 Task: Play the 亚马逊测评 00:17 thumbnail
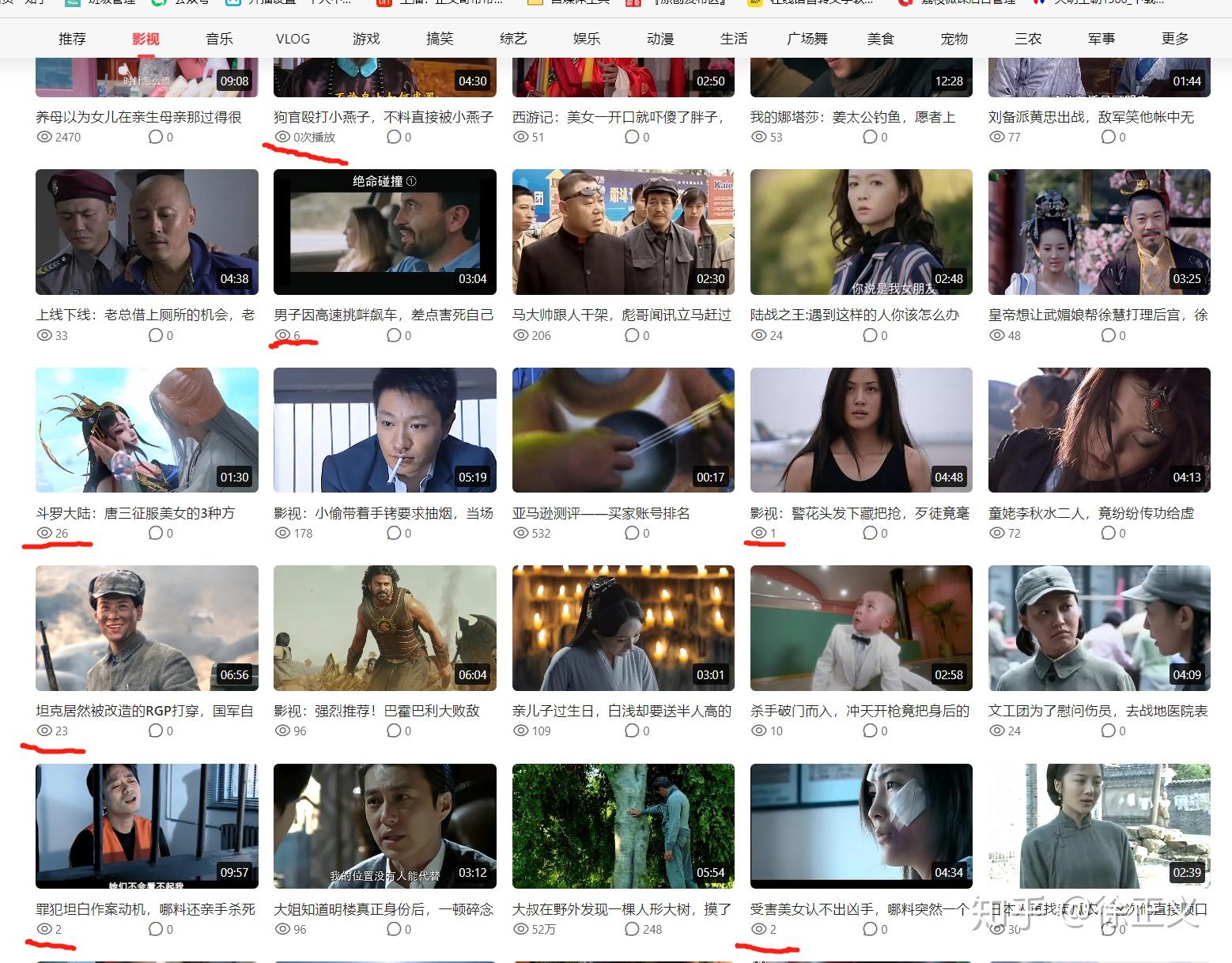(623, 430)
